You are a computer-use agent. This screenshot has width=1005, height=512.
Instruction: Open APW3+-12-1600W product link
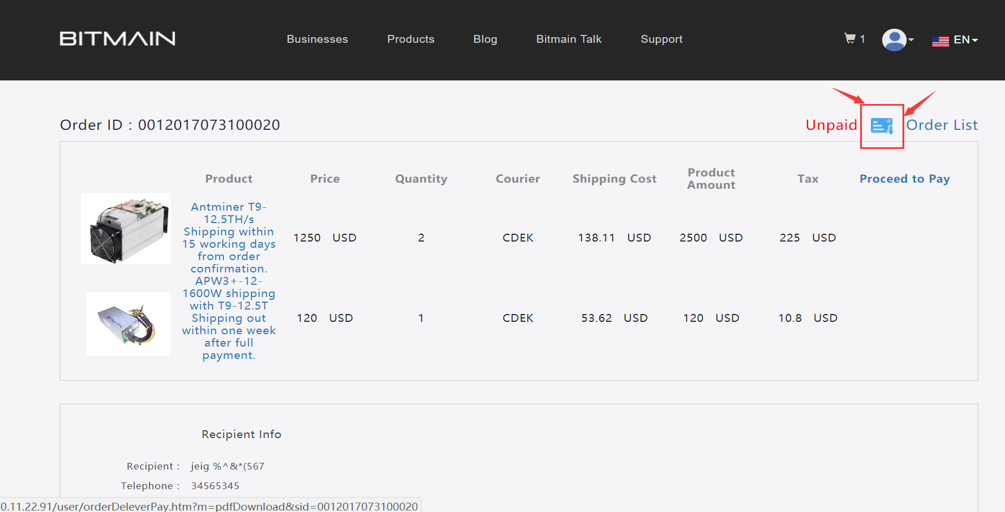point(229,318)
